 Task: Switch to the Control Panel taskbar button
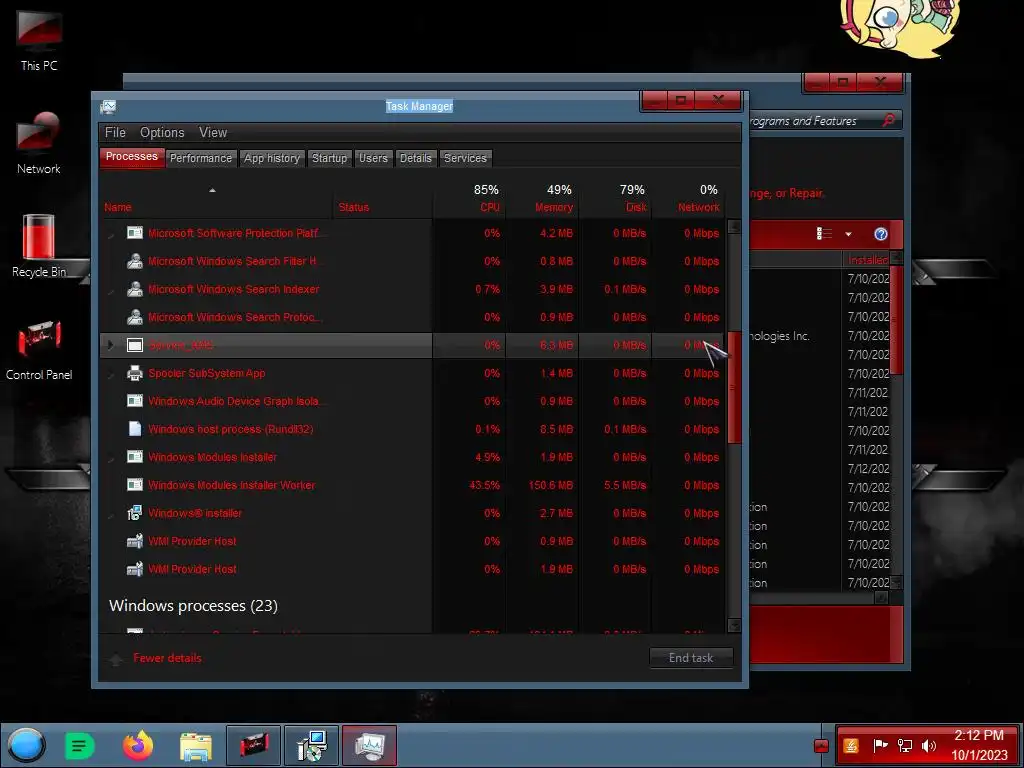(x=253, y=745)
